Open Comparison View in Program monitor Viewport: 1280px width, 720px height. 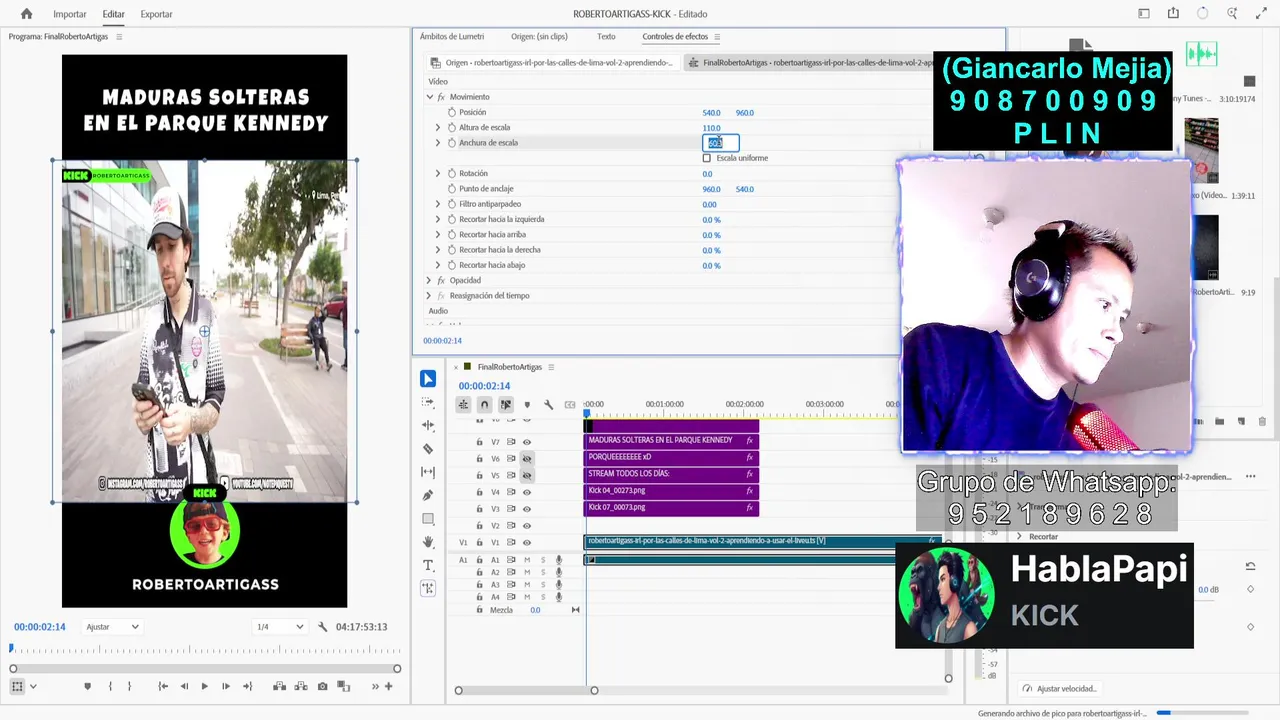(x=344, y=686)
